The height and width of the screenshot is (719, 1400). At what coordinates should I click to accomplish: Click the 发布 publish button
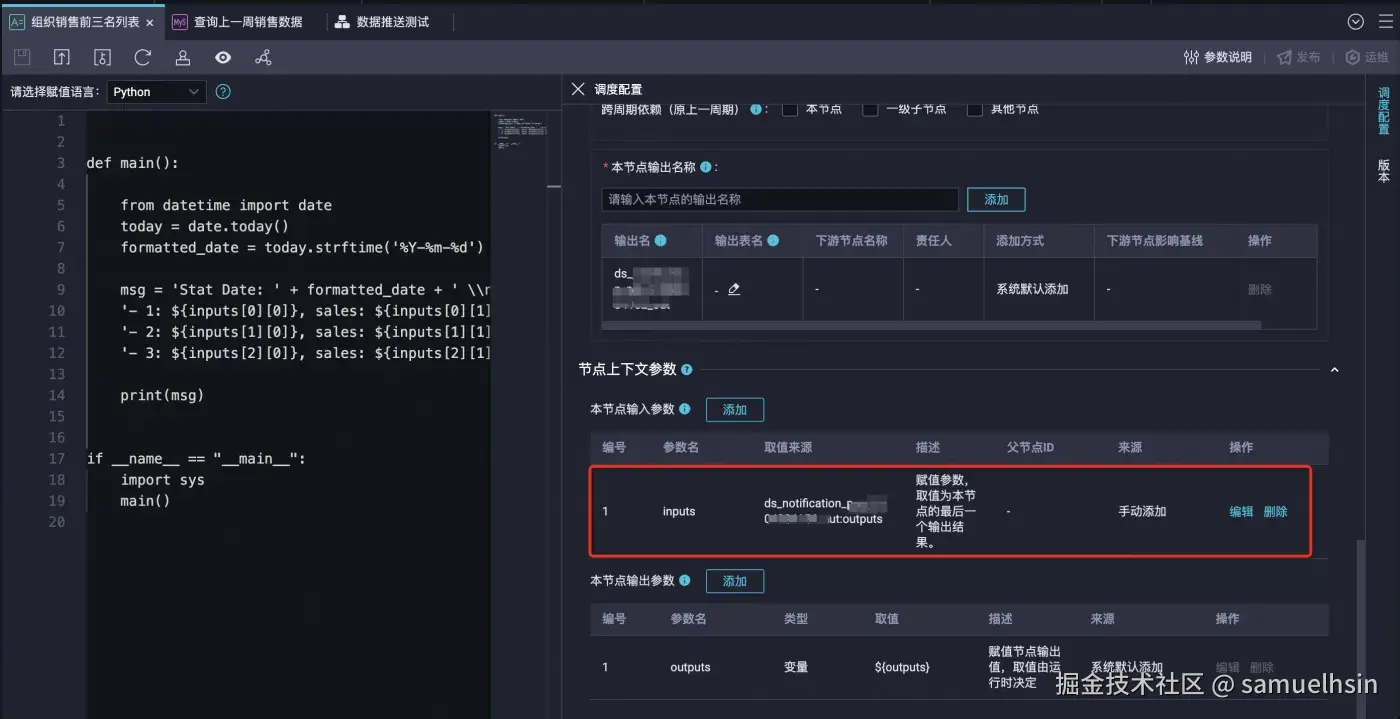click(x=1298, y=58)
